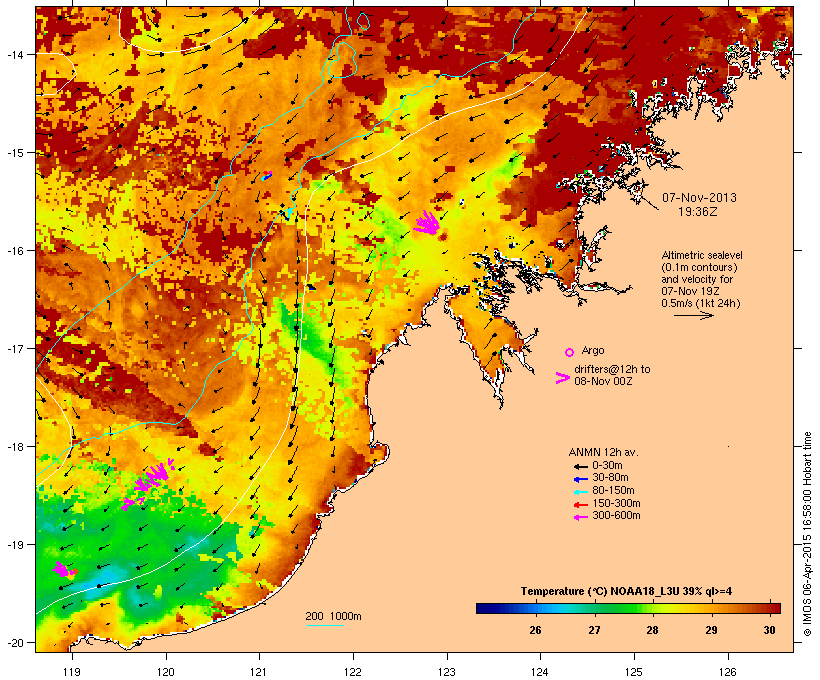
Task: Click the colorbar tick label 30
Action: pos(769,630)
